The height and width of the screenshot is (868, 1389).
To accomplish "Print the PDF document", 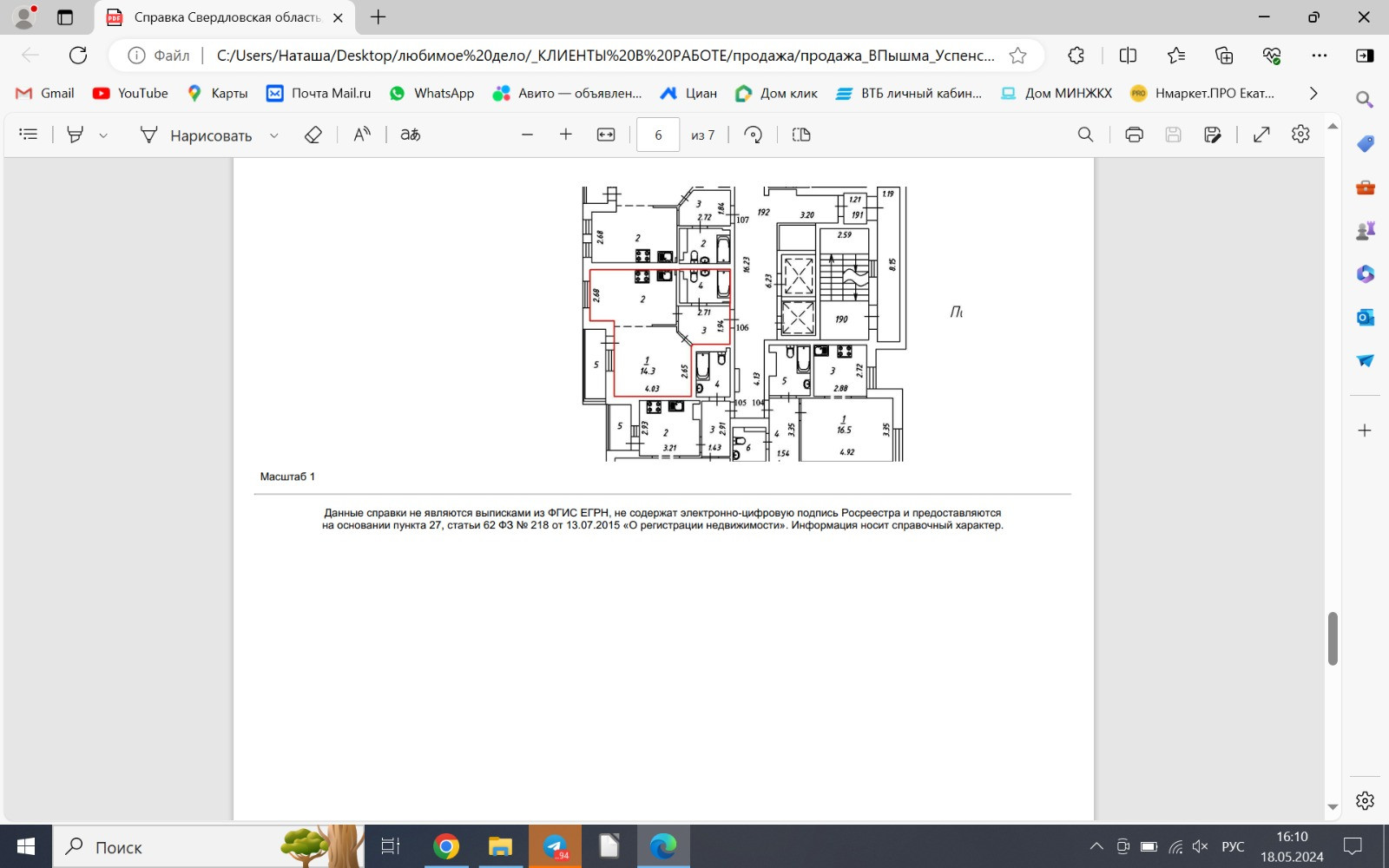I will point(1134,135).
